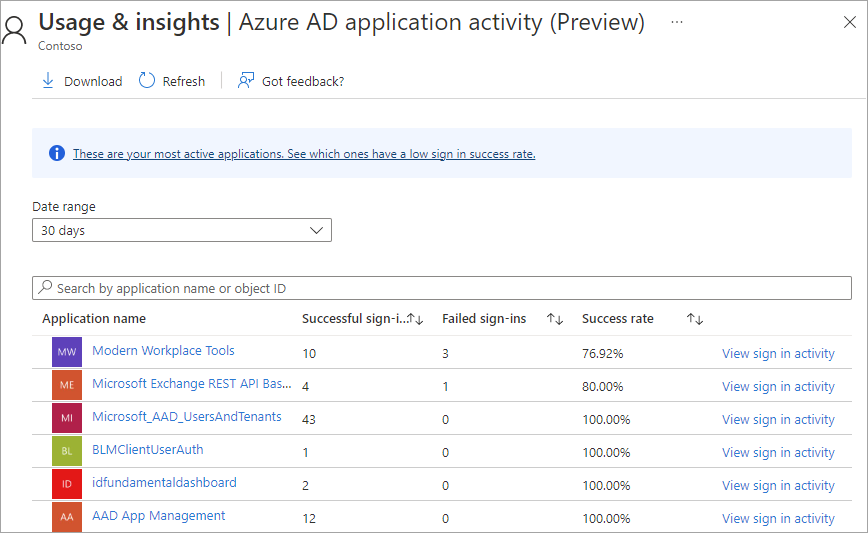The height and width of the screenshot is (533, 868).
Task: Open the most active applications link
Action: click(x=304, y=154)
